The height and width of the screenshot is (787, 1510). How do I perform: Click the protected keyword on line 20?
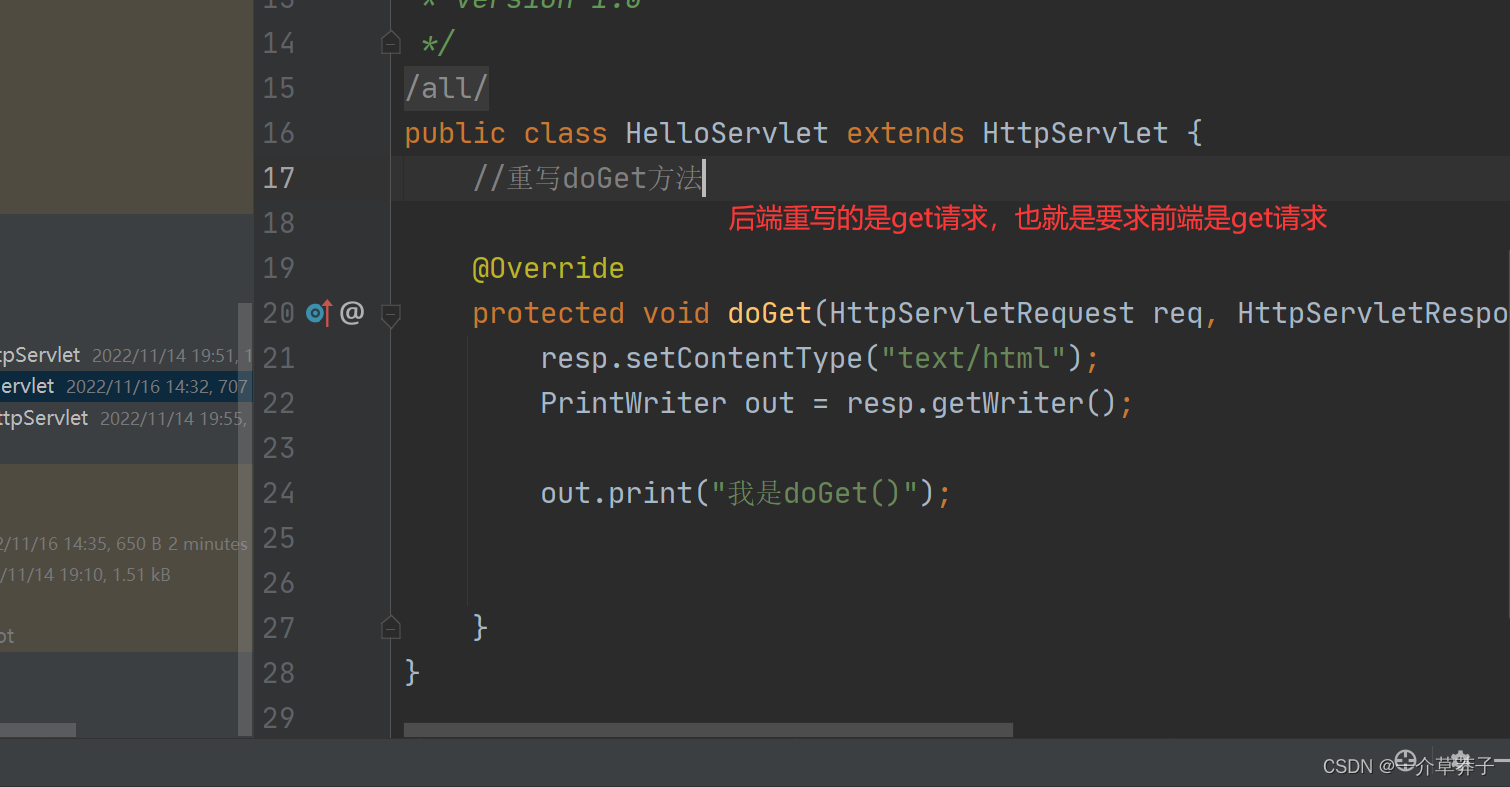pos(548,314)
